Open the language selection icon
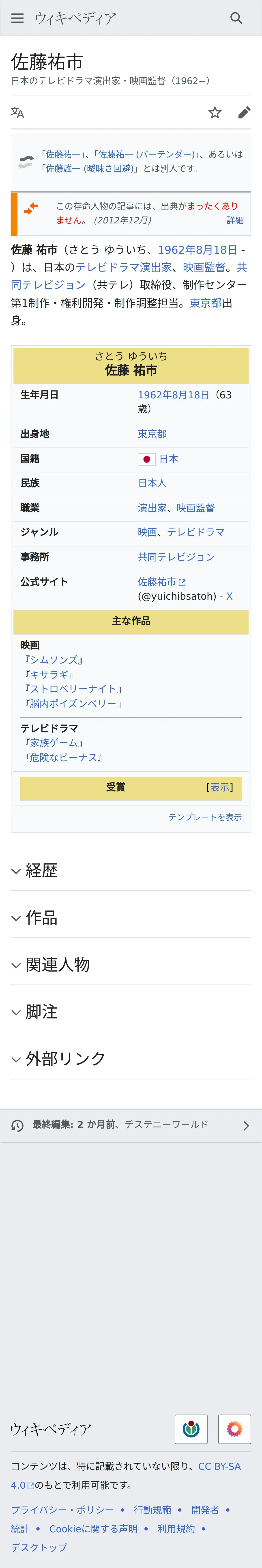Screen dimensions: 262x1568 (x=18, y=113)
